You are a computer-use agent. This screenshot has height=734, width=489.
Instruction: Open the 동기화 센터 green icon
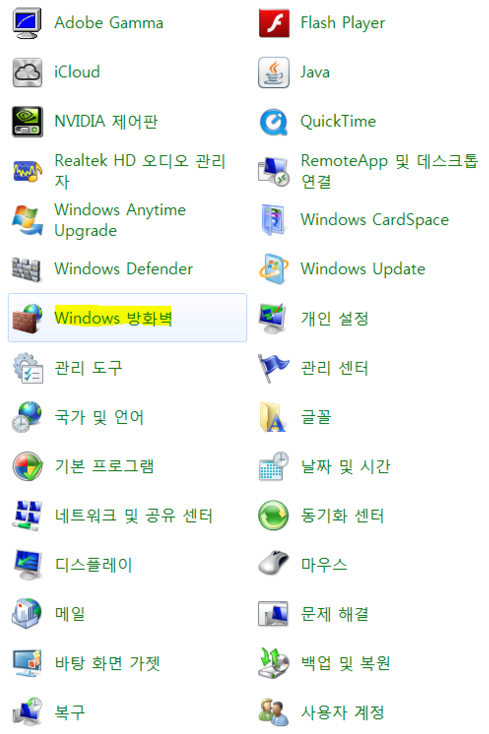click(x=274, y=515)
